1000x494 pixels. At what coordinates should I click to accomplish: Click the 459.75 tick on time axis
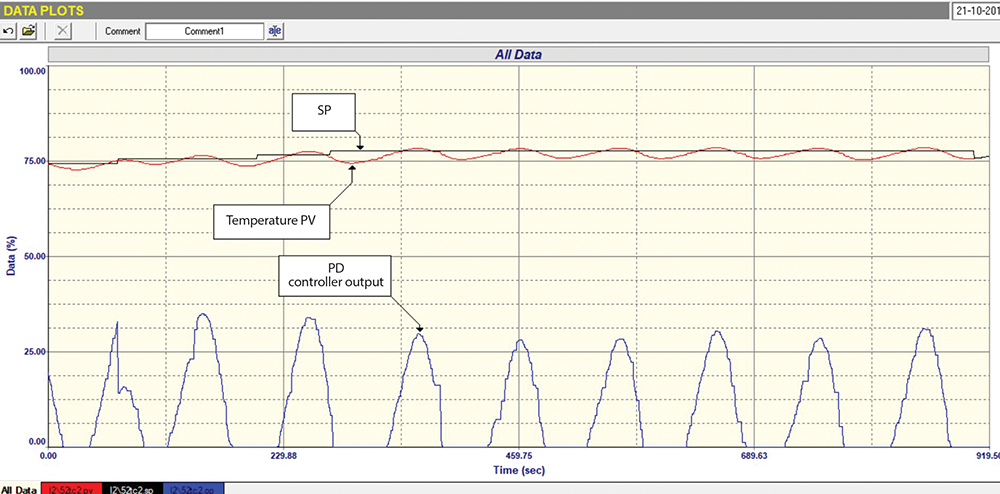(x=519, y=454)
